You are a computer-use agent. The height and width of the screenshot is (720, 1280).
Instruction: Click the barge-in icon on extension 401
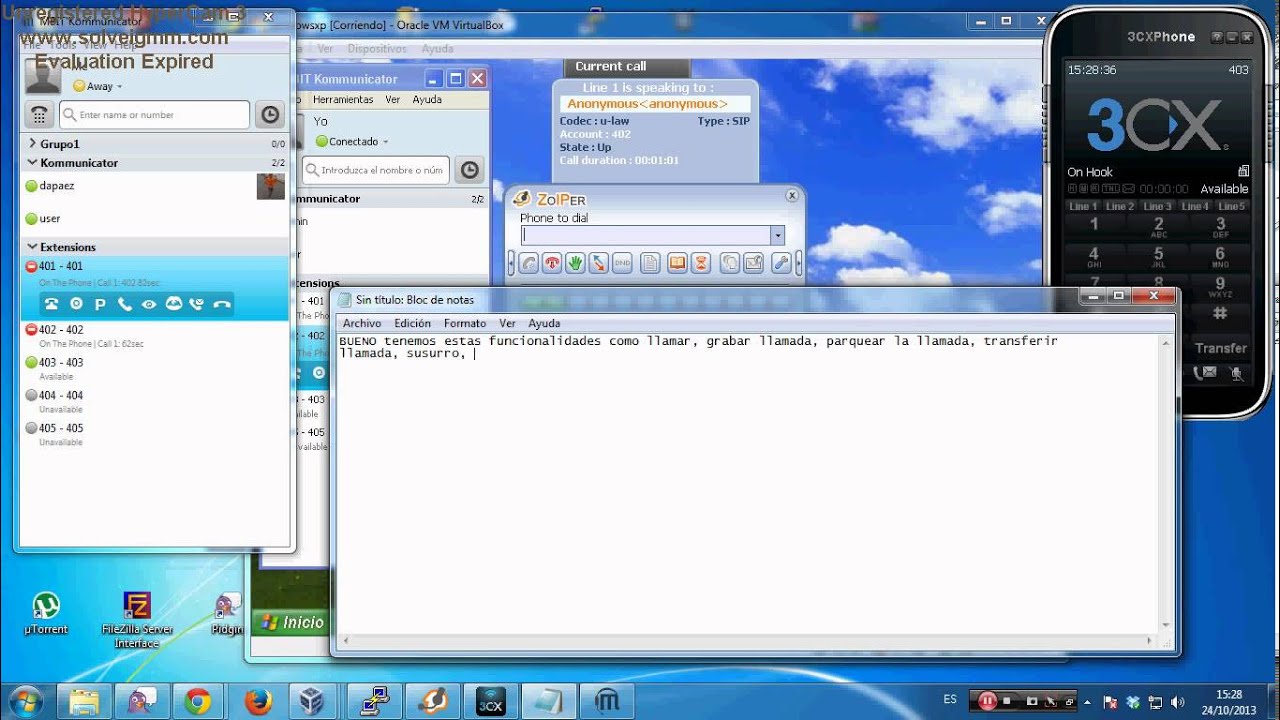coord(197,304)
